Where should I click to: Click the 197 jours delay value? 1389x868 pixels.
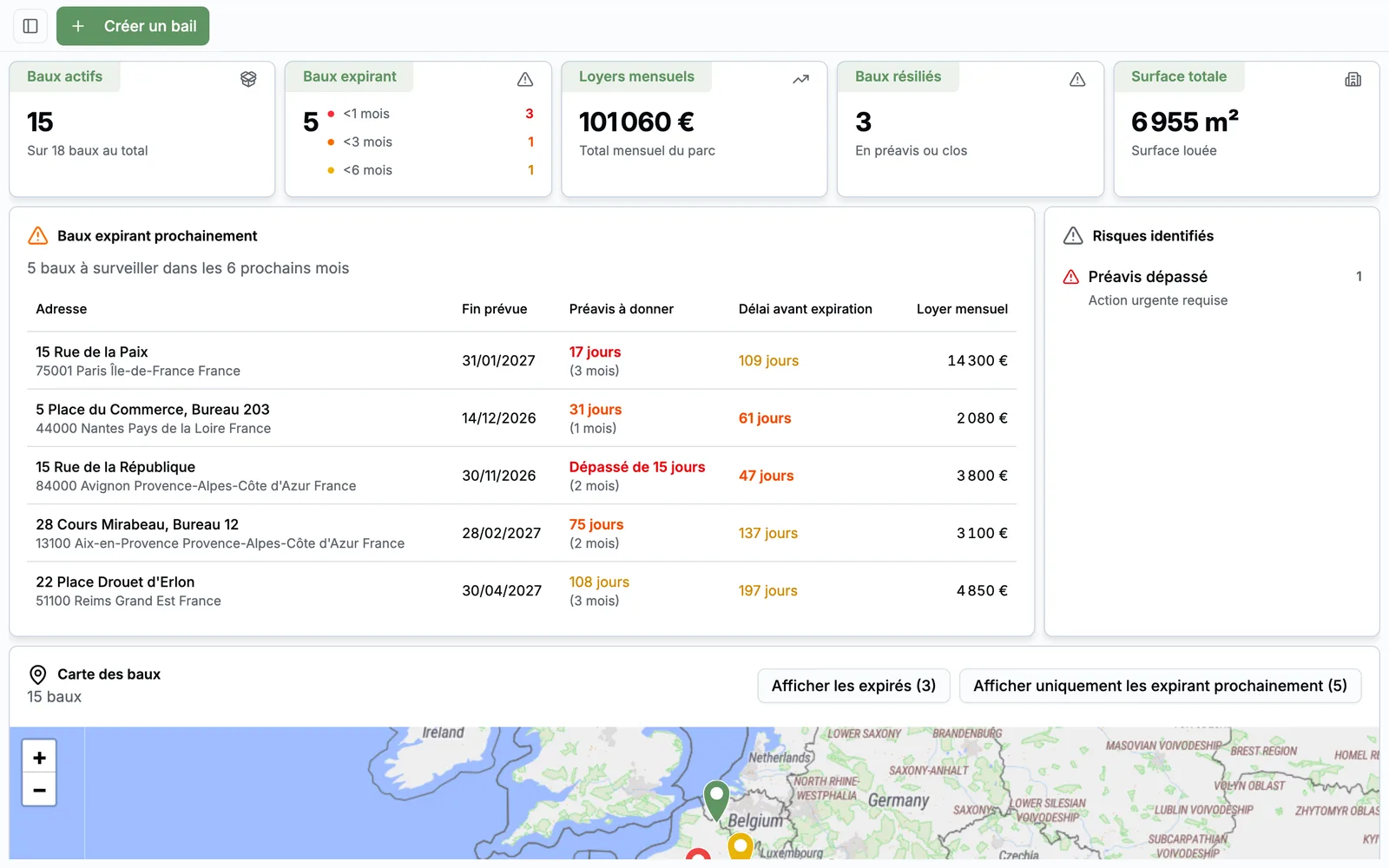coord(767,591)
